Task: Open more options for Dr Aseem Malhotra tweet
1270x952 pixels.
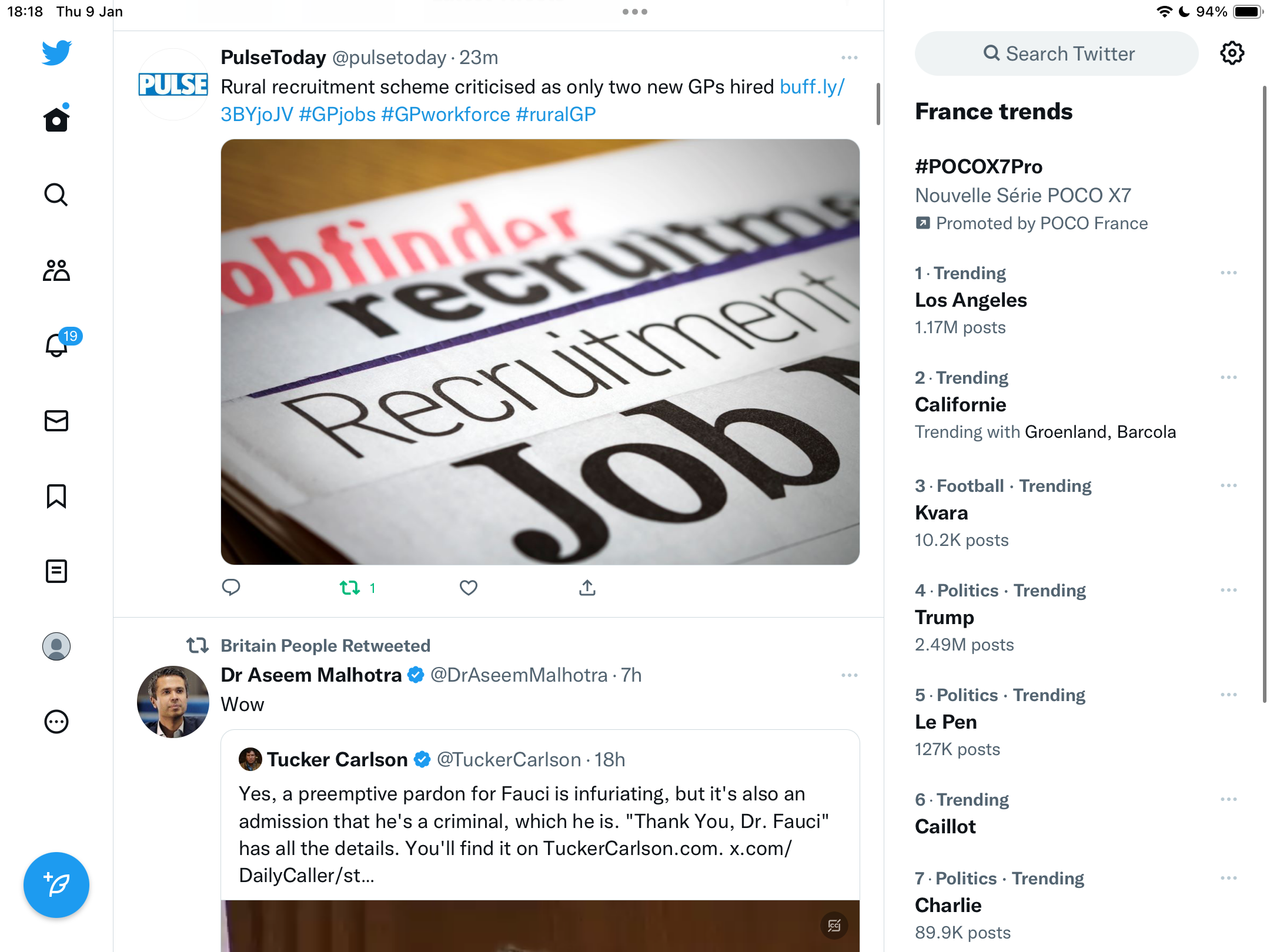Action: (x=850, y=675)
